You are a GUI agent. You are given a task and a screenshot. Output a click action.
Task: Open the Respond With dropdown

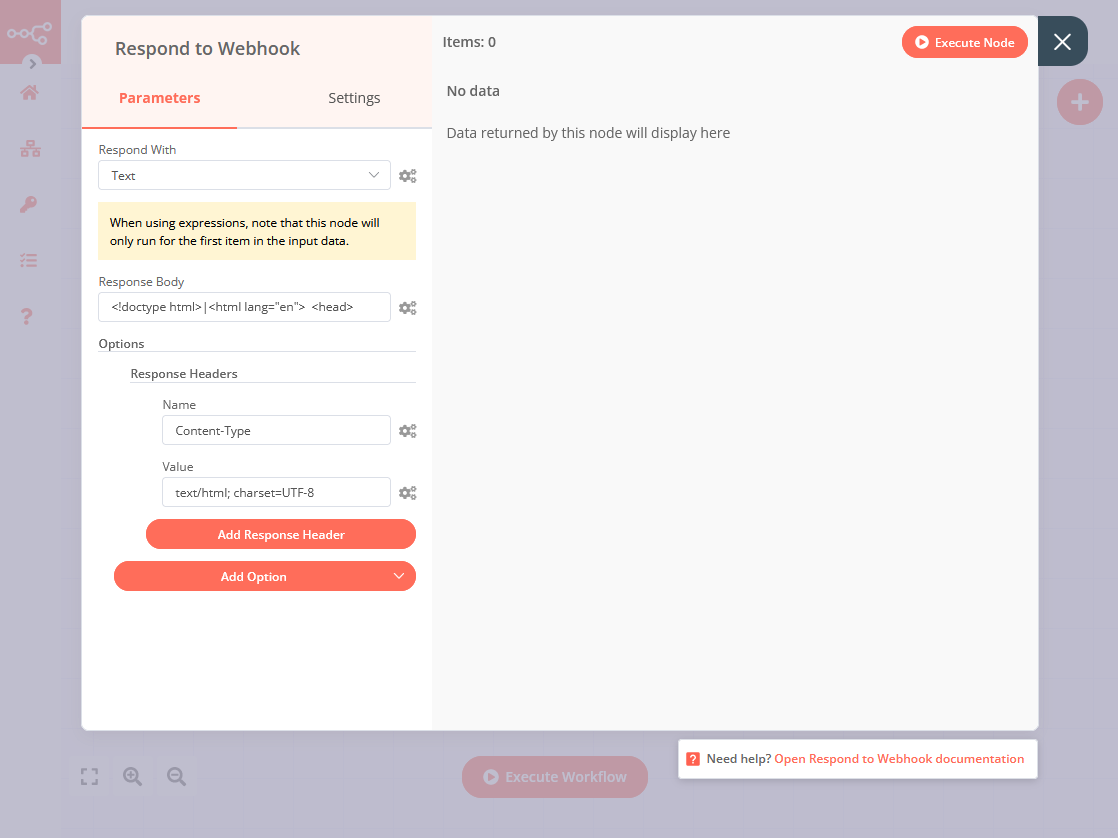[244, 175]
